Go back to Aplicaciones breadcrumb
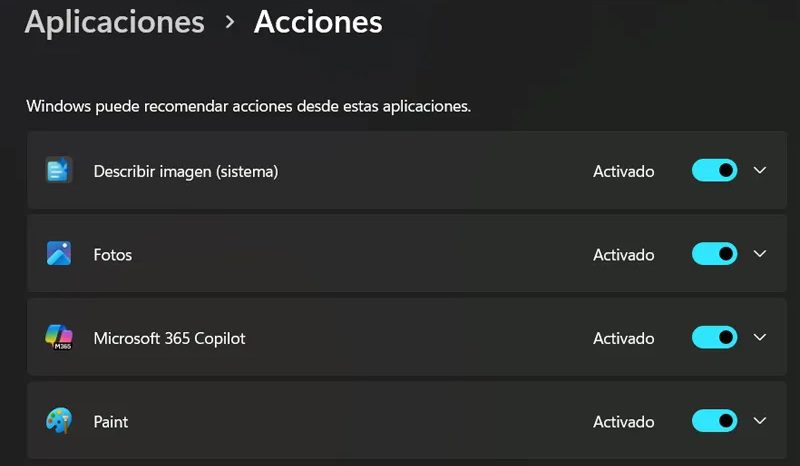 click(x=114, y=22)
